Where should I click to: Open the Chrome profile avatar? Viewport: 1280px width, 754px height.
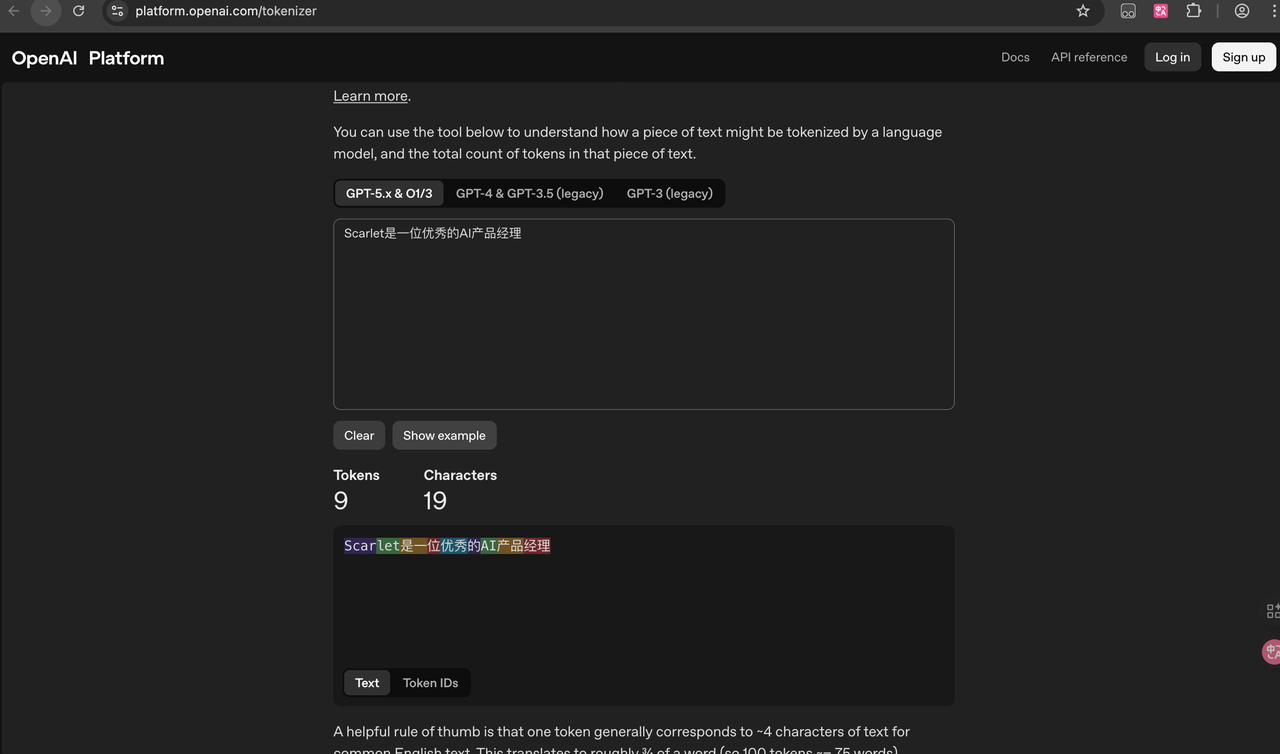tap(1242, 11)
